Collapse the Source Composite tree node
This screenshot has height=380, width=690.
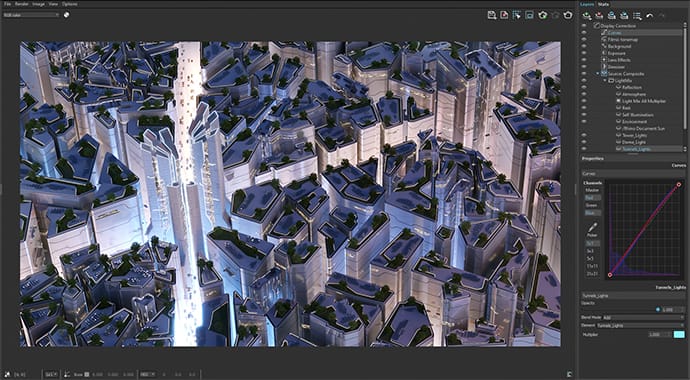598,73
